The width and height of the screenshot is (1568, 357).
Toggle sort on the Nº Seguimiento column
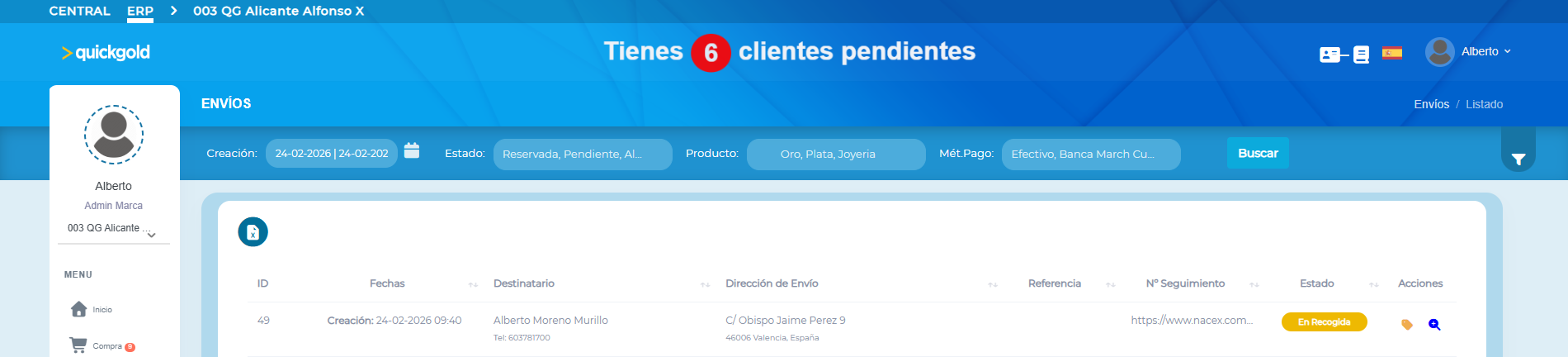[1254, 284]
